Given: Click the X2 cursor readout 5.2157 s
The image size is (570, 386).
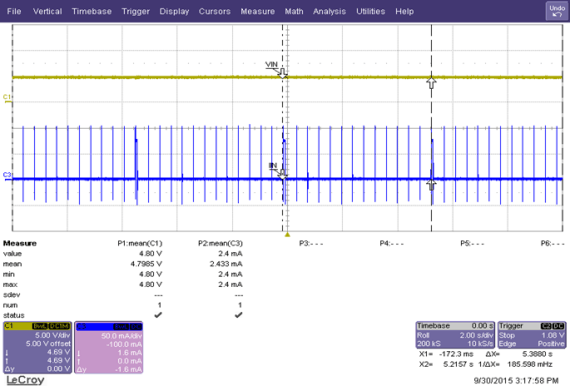Looking at the screenshot, I should pos(458,364).
